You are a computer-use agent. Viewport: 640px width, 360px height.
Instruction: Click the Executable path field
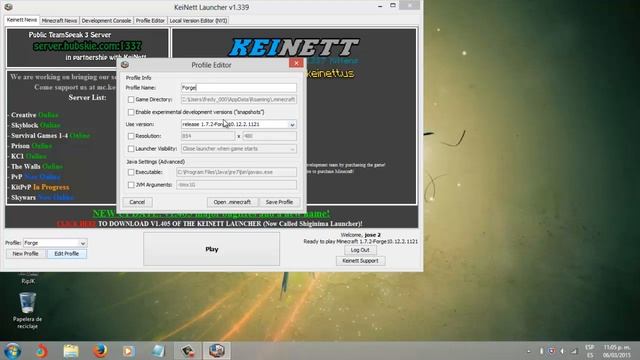[236, 172]
